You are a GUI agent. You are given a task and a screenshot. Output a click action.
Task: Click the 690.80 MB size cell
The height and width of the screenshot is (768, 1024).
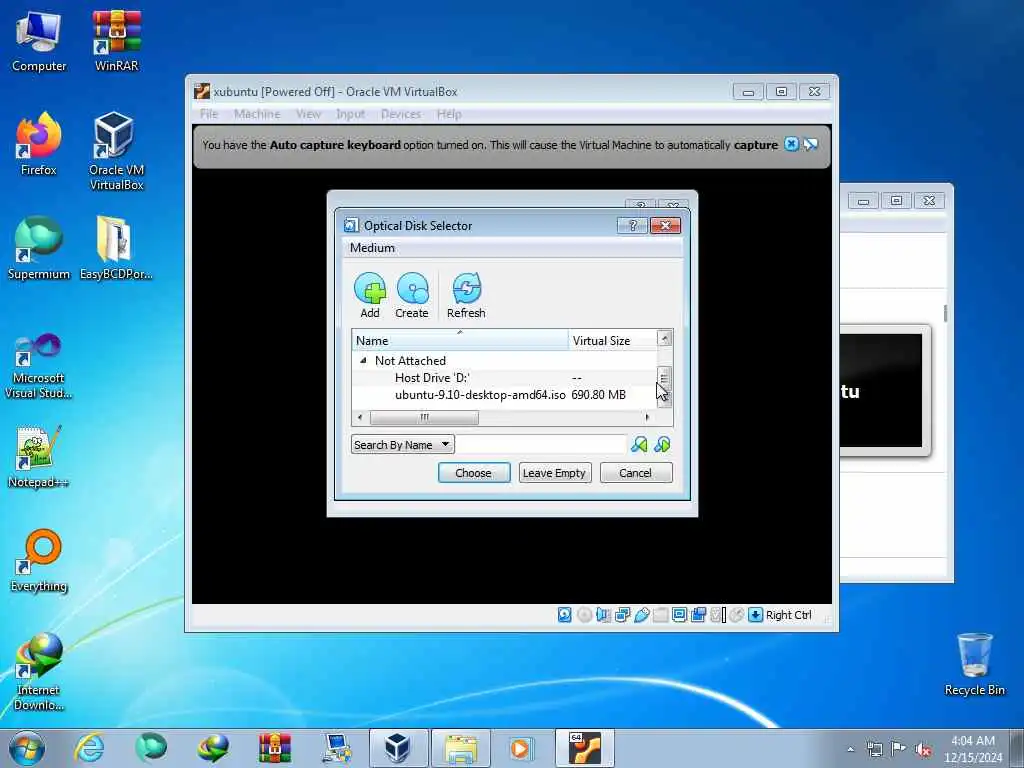[x=598, y=394]
